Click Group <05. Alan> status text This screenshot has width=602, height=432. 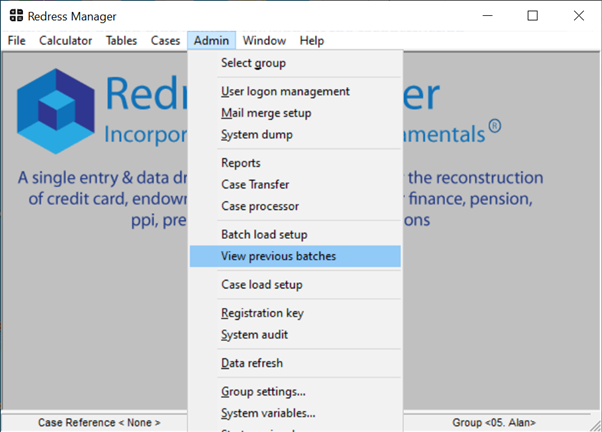(494, 422)
